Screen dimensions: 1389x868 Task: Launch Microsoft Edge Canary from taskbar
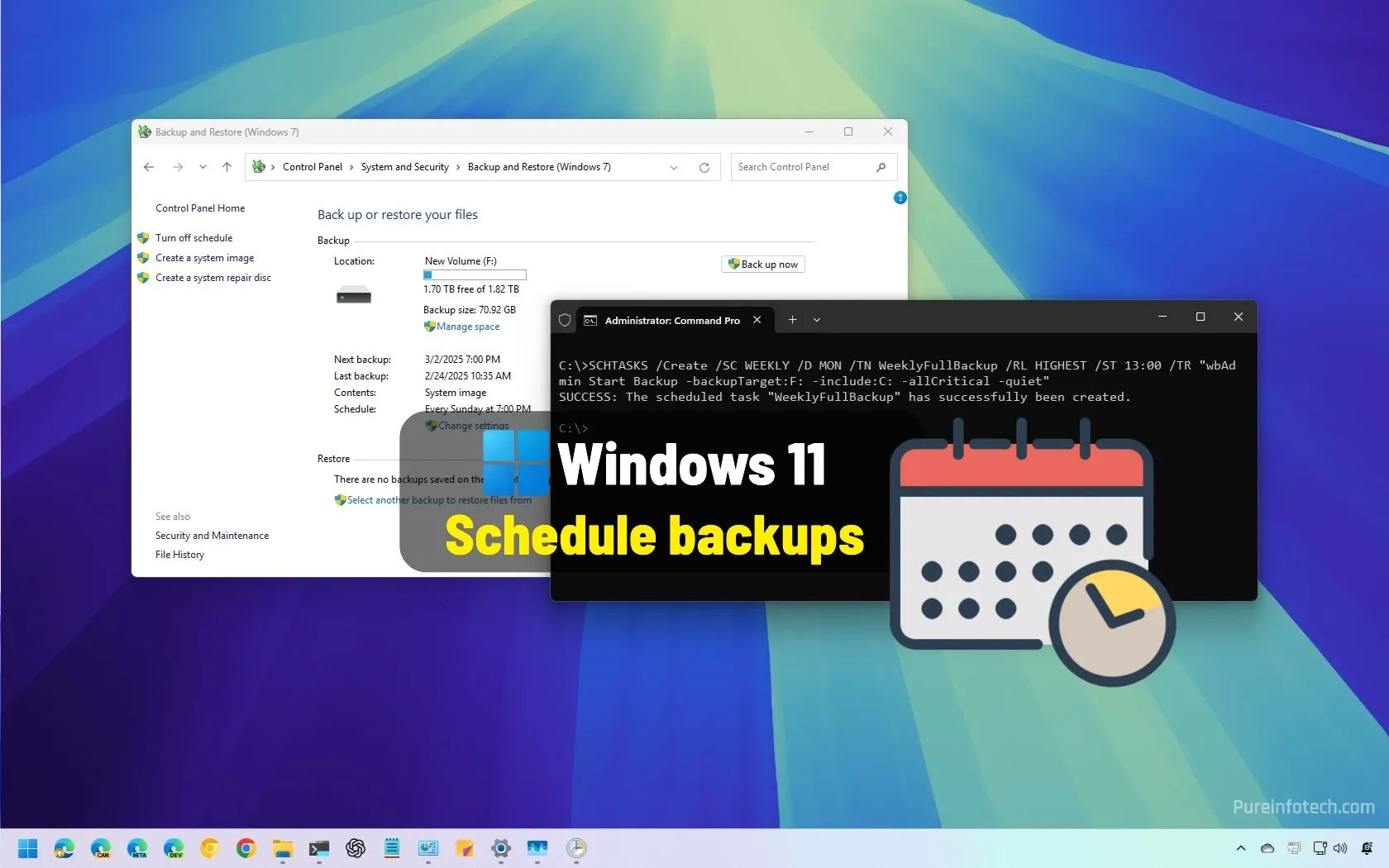(101, 848)
